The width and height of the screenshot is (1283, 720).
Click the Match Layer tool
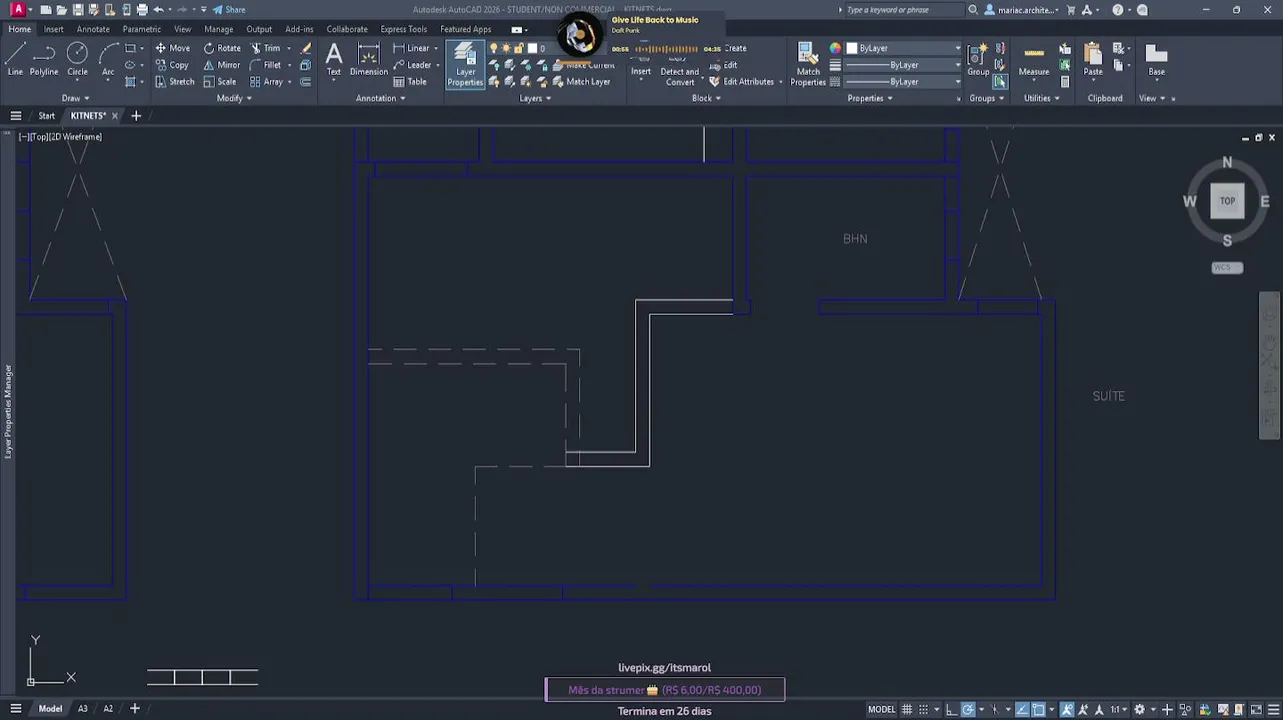pyautogui.click(x=581, y=82)
